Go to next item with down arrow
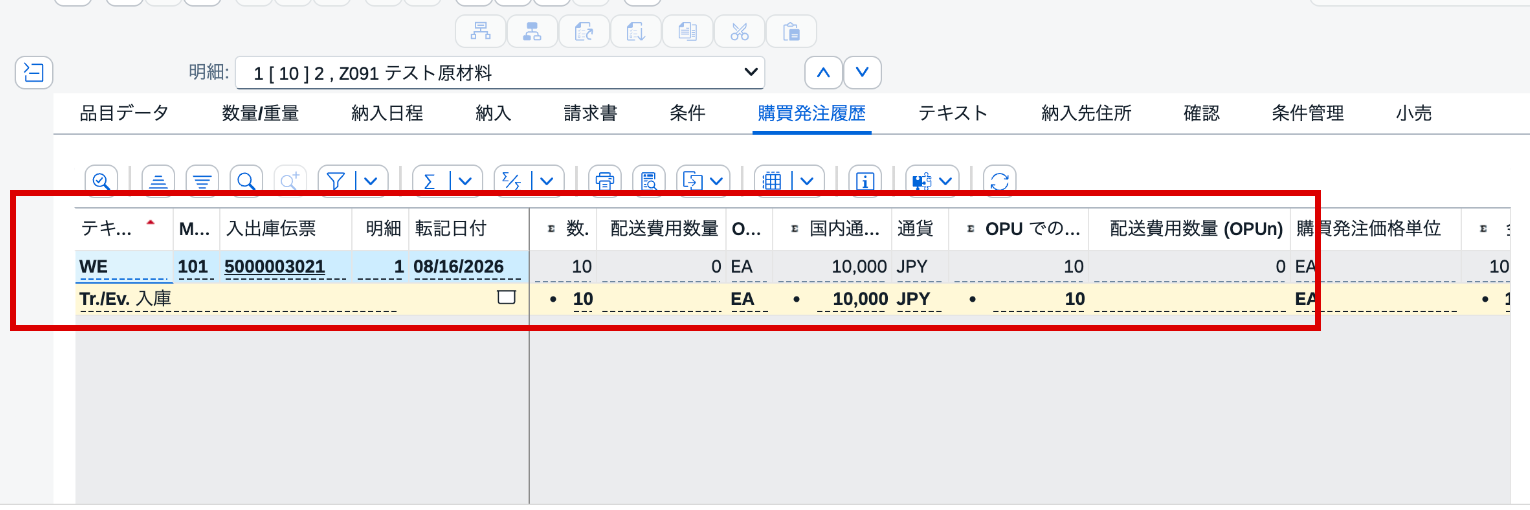Viewport: 1530px width, 510px height. pos(862,72)
